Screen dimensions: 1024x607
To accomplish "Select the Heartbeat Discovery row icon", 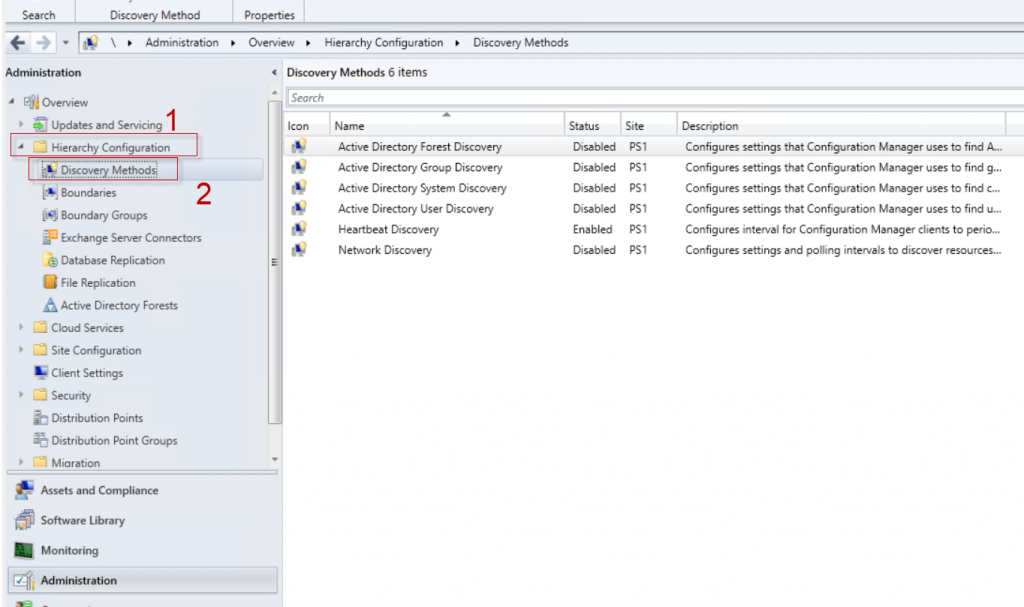I will 299,229.
